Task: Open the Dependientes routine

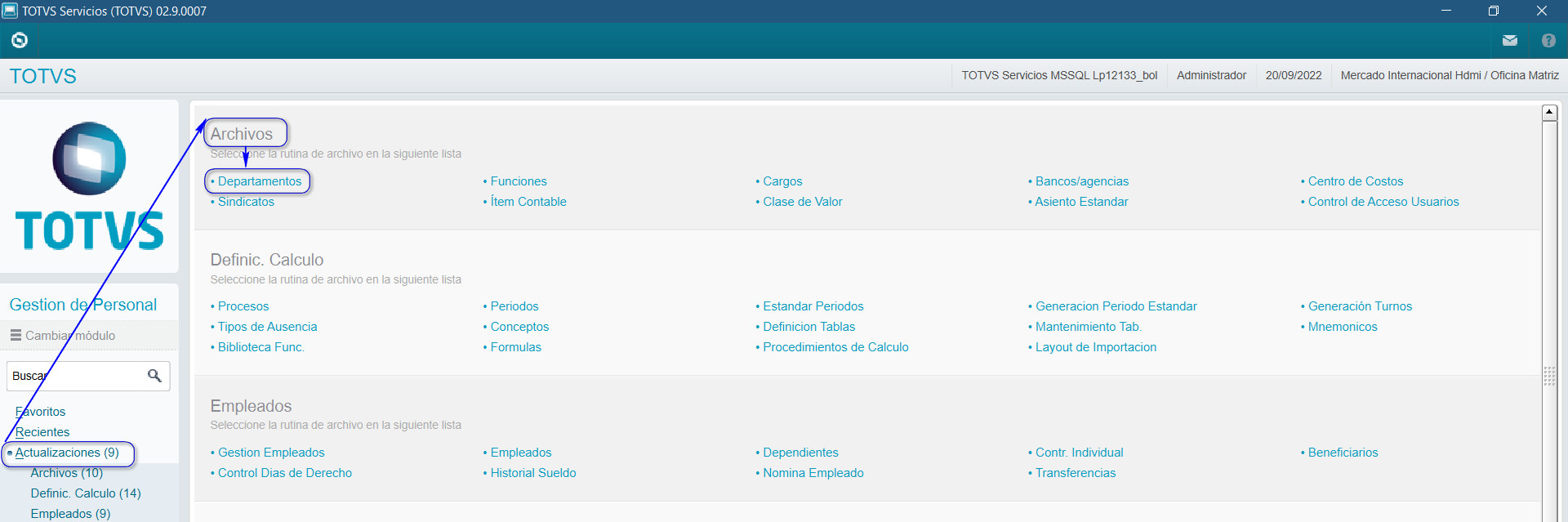Action: click(x=800, y=453)
